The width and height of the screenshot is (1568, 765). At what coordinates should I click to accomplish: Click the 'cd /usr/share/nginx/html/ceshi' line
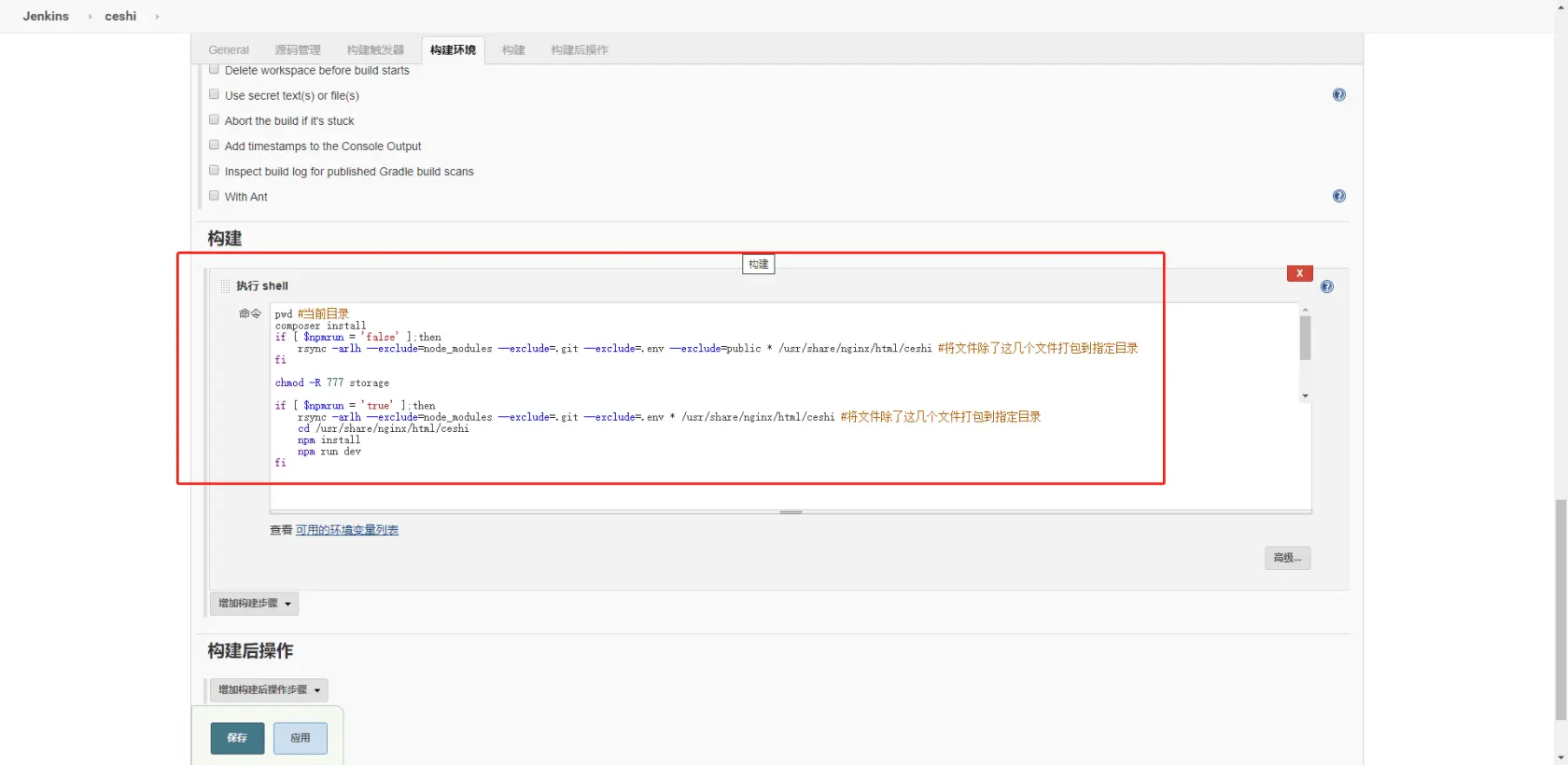click(384, 429)
